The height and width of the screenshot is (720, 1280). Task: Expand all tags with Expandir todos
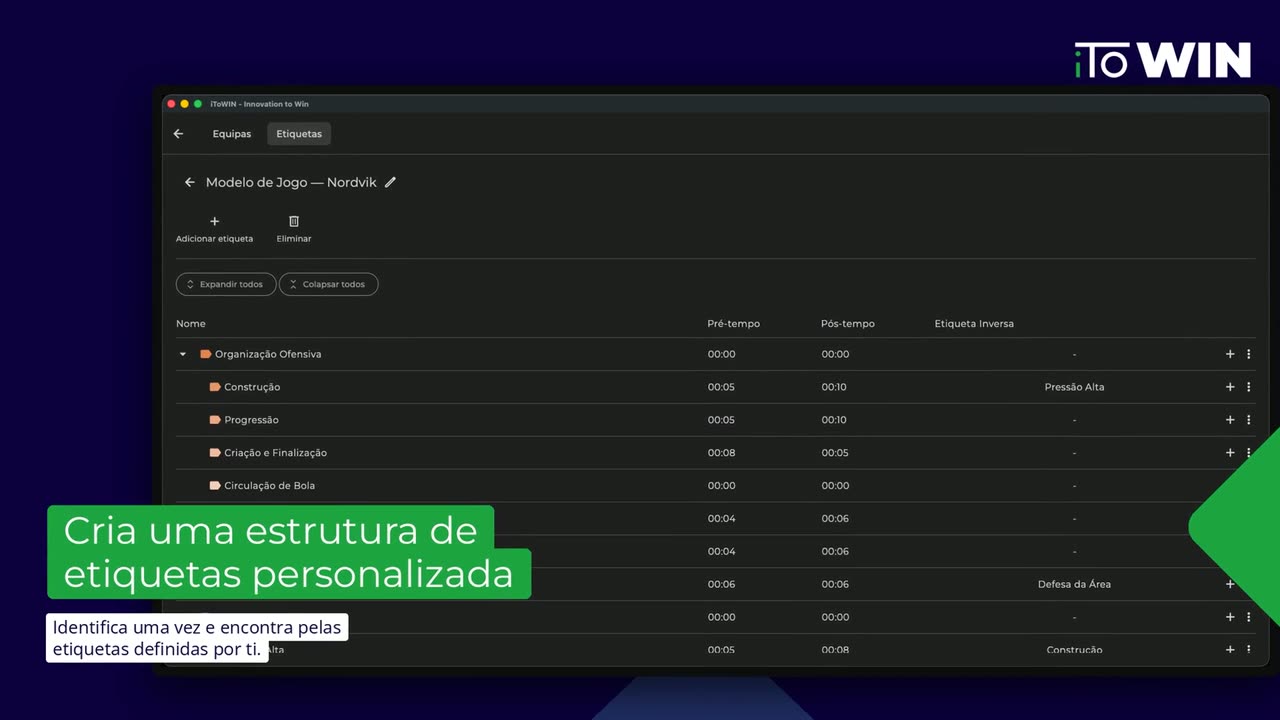(x=226, y=284)
